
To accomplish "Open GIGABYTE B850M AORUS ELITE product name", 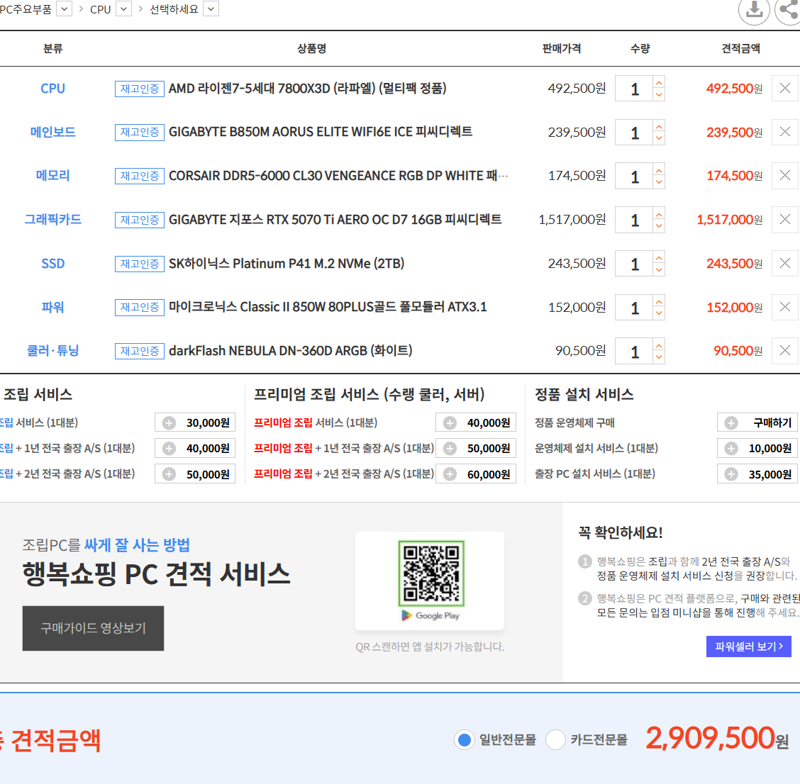I will click(x=320, y=132).
